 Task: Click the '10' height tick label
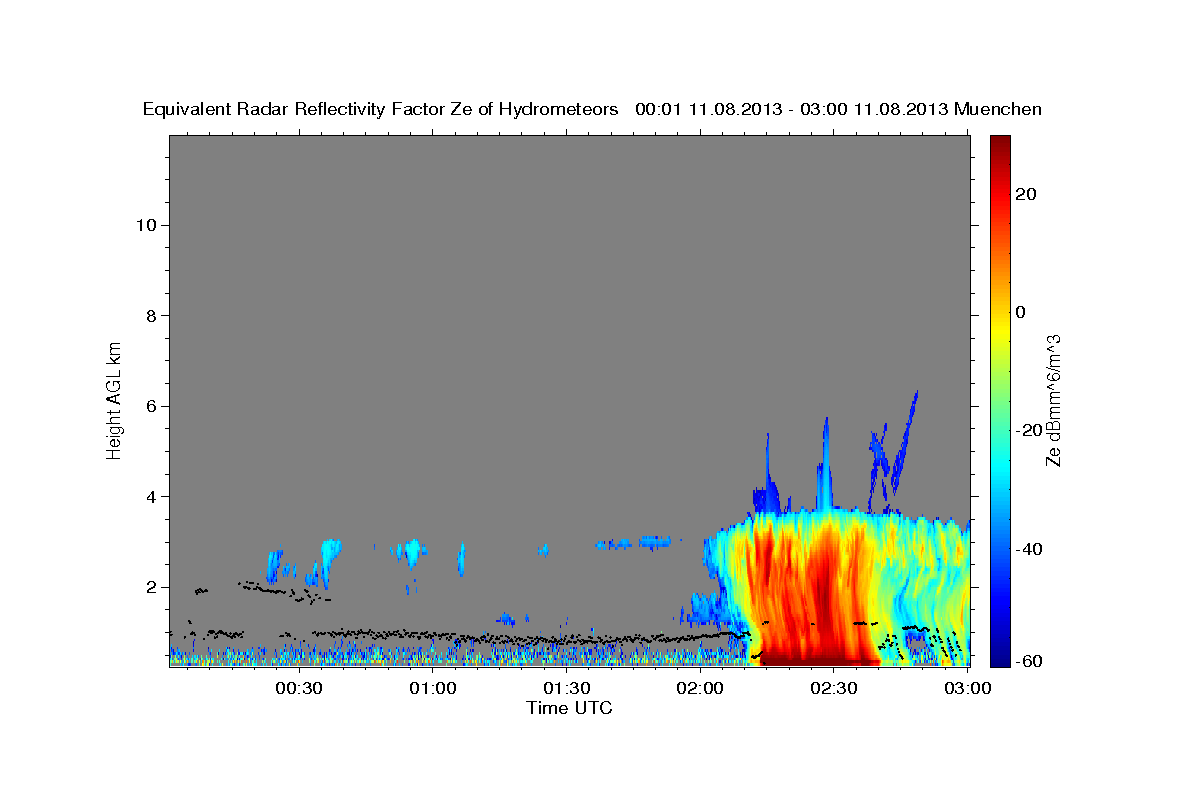coord(146,225)
